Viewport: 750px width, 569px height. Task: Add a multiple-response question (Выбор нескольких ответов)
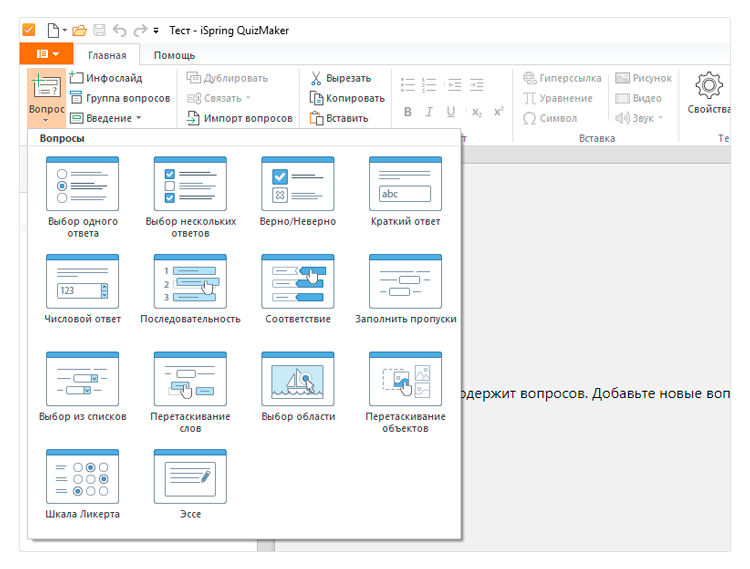point(190,197)
